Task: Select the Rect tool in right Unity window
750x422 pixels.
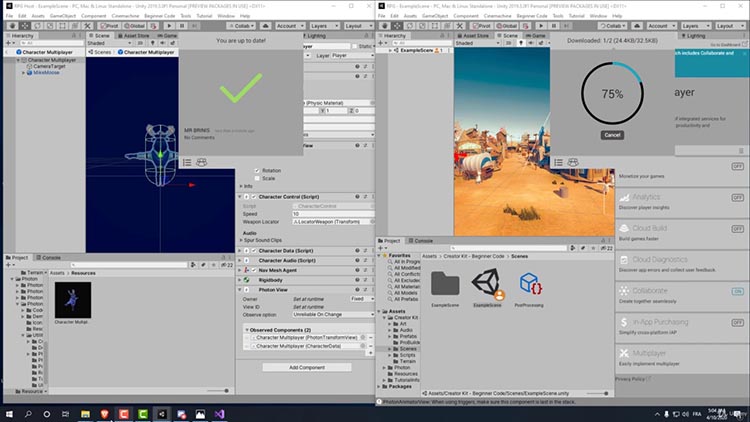Action: coord(434,26)
